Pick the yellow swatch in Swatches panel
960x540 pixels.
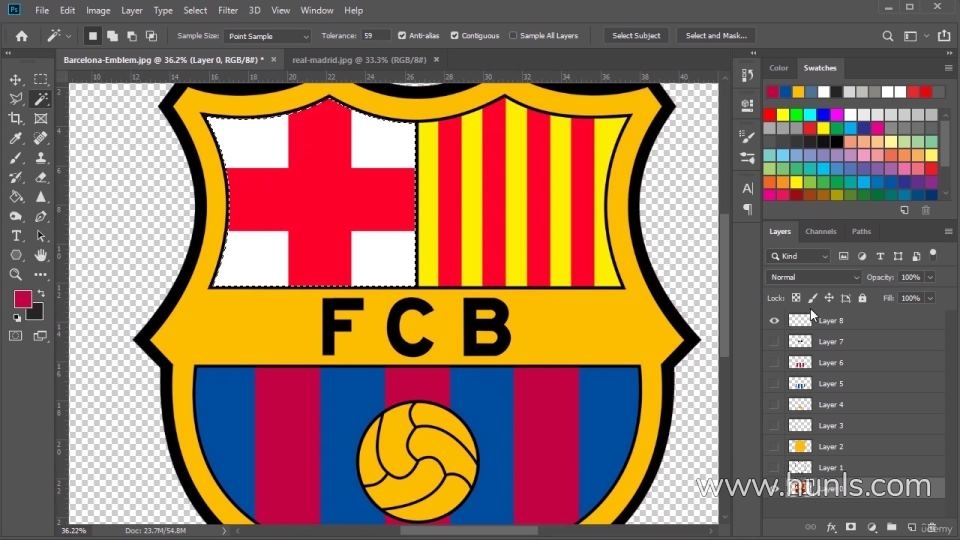coord(783,114)
